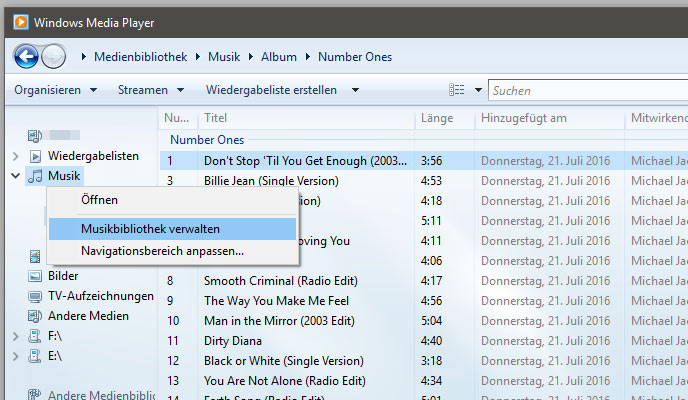Click the Musik breadcrumb link
This screenshot has width=688, height=400.
tap(224, 57)
